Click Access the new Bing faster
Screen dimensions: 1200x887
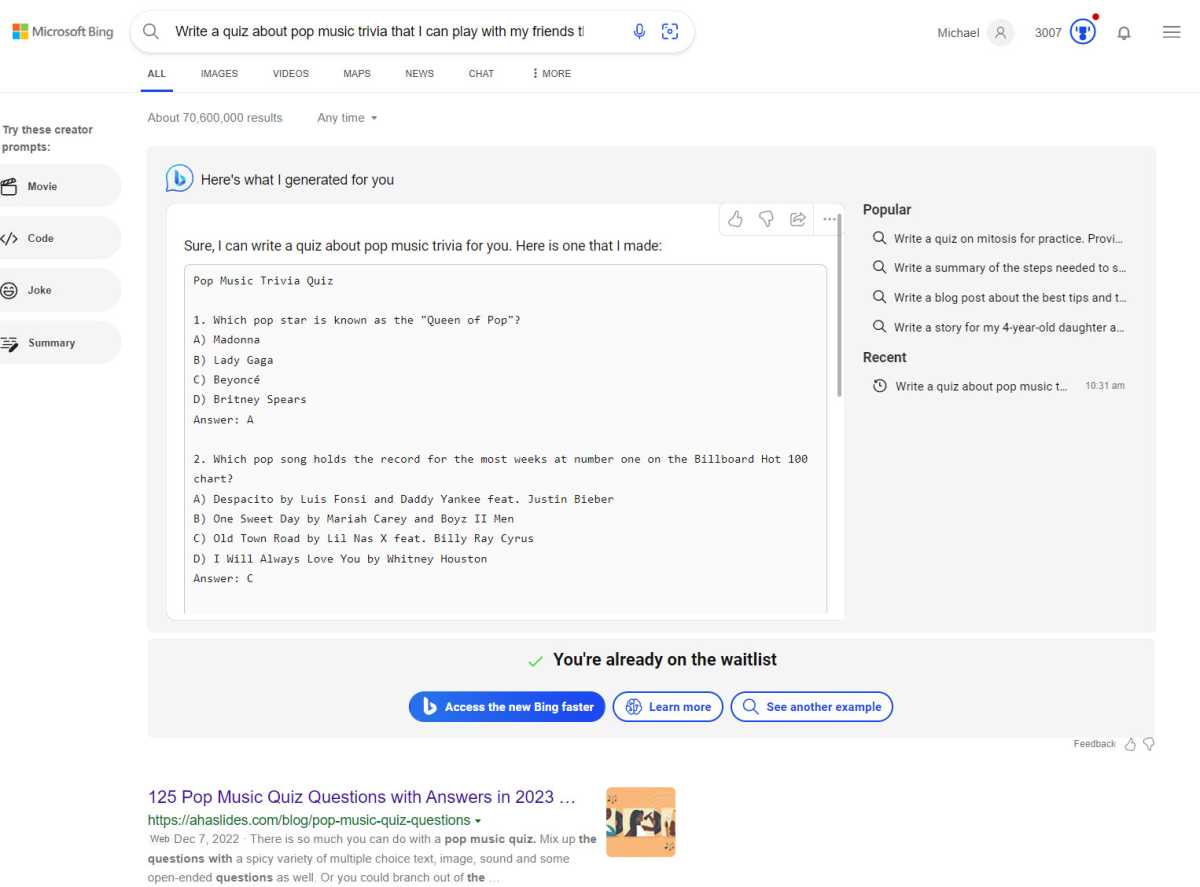tap(507, 707)
